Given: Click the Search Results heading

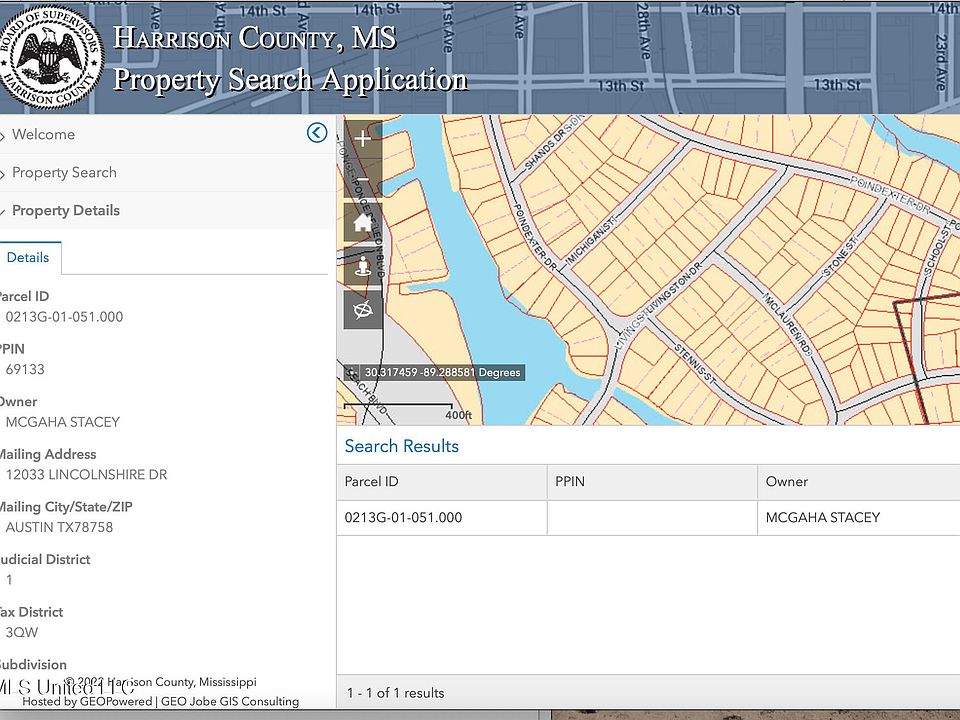Looking at the screenshot, I should pos(402,446).
